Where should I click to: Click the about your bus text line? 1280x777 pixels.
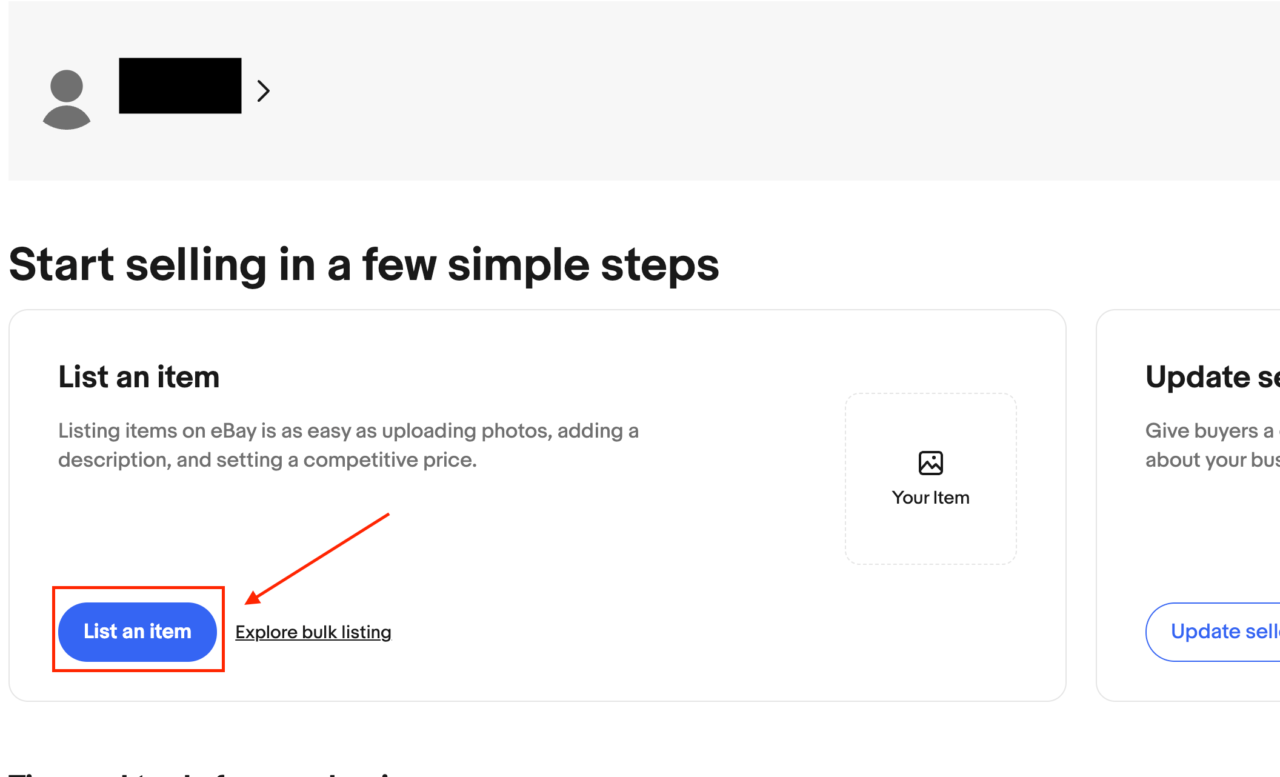[1212, 461]
